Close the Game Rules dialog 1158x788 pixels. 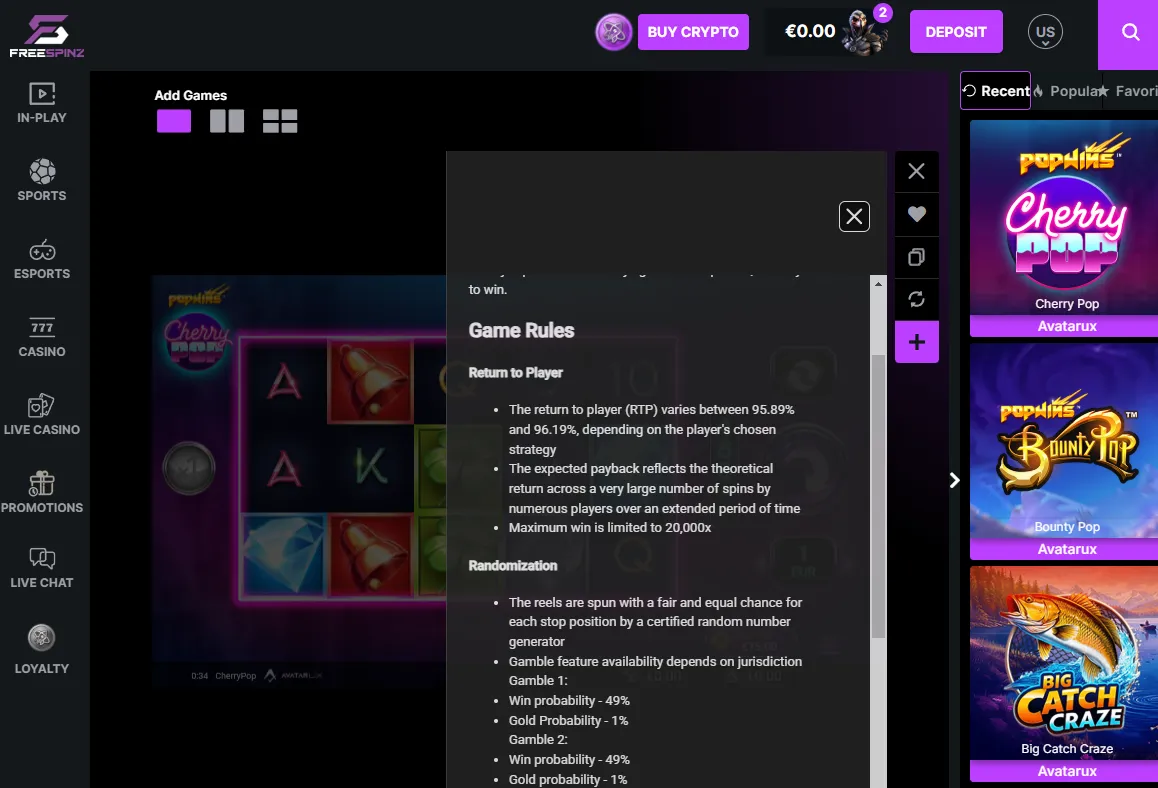coord(854,216)
